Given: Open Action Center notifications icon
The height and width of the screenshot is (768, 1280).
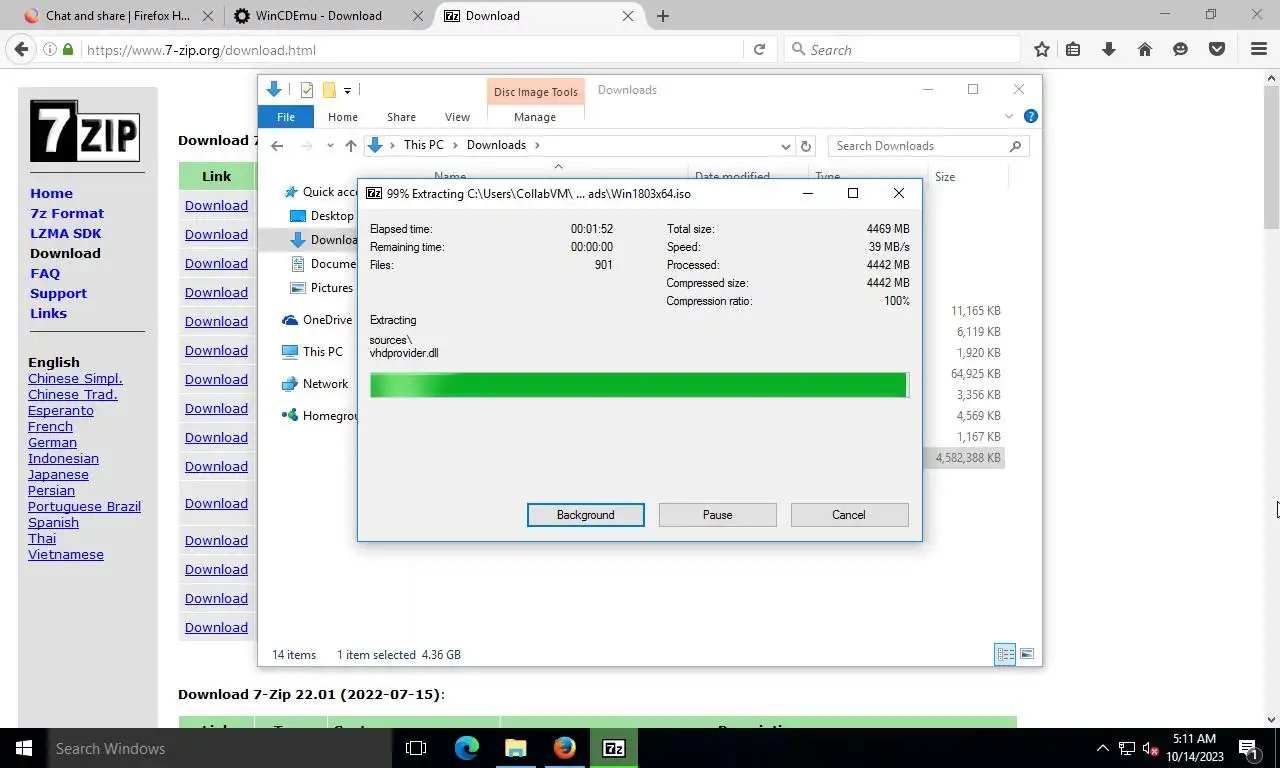Looking at the screenshot, I should tap(1247, 748).
